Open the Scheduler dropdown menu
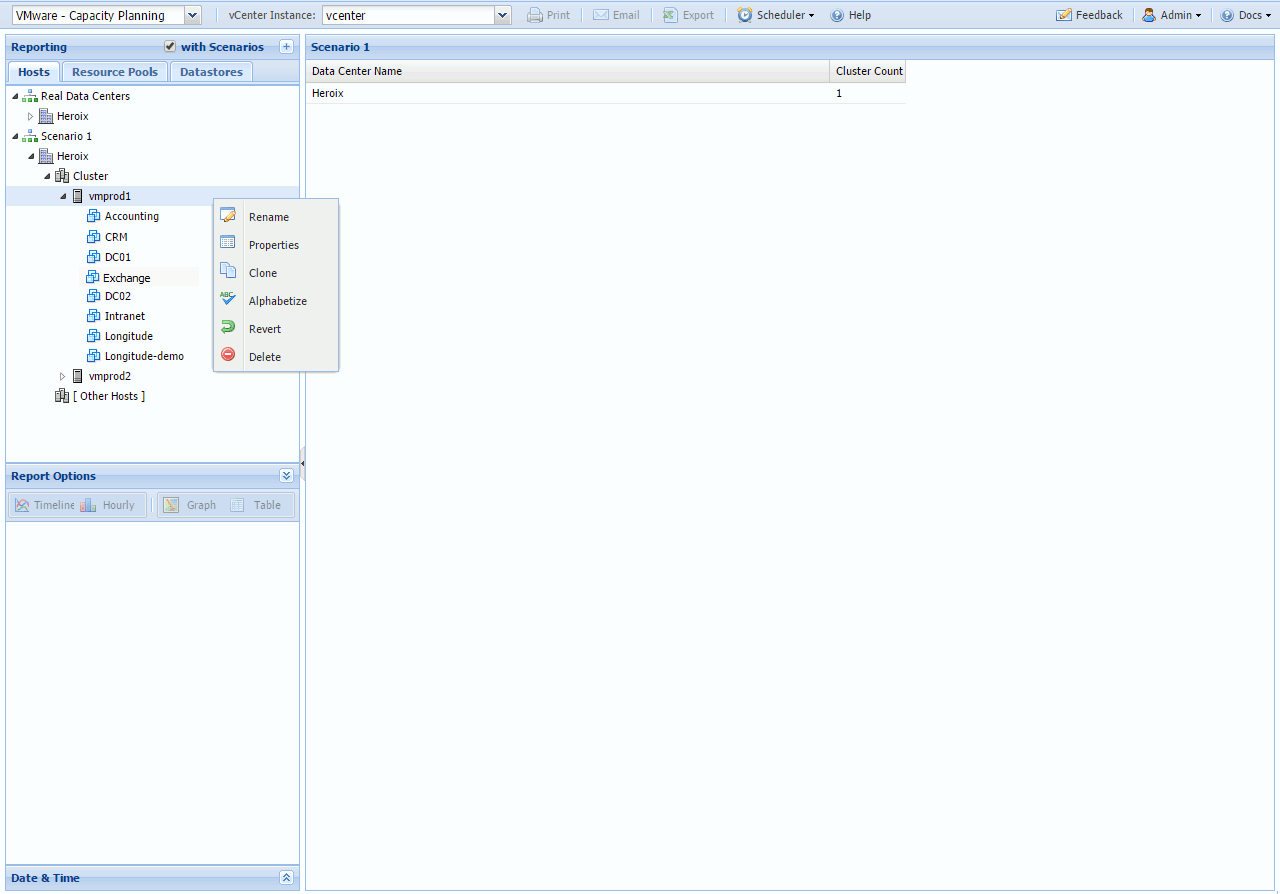This screenshot has width=1280, height=894. click(x=776, y=15)
